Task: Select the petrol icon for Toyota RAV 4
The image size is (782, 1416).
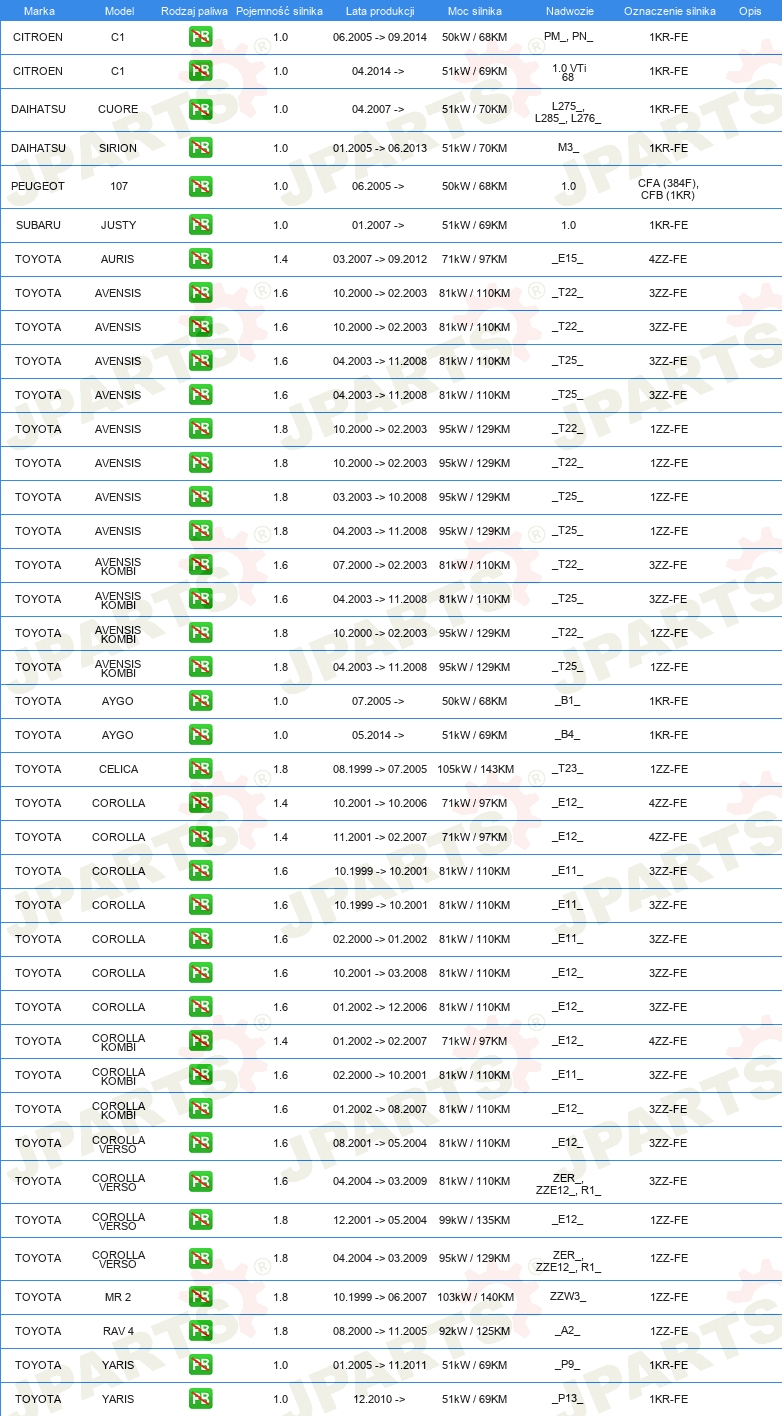Action: [200, 1331]
